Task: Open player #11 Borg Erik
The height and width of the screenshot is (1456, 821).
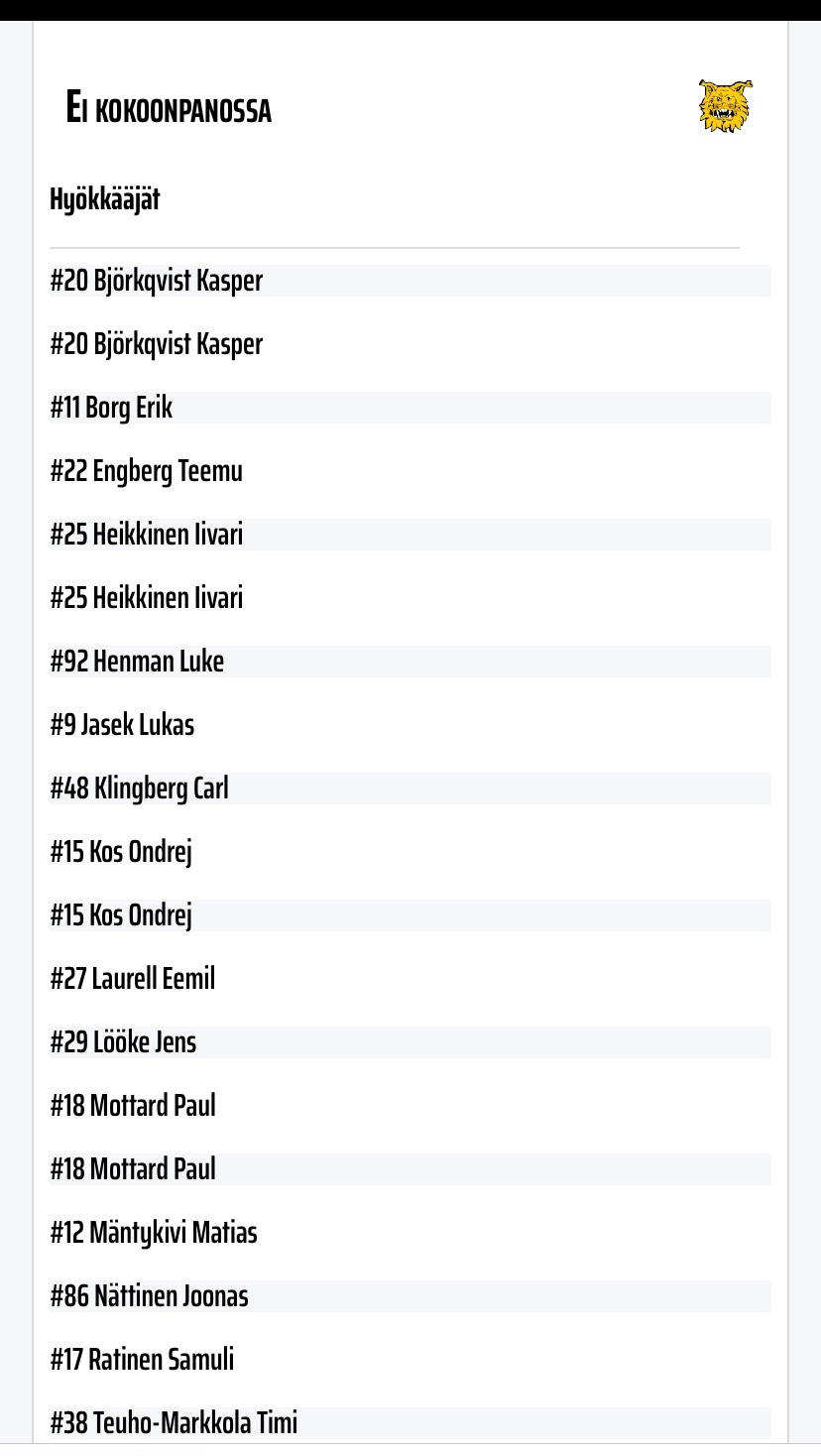Action: pyautogui.click(x=112, y=408)
